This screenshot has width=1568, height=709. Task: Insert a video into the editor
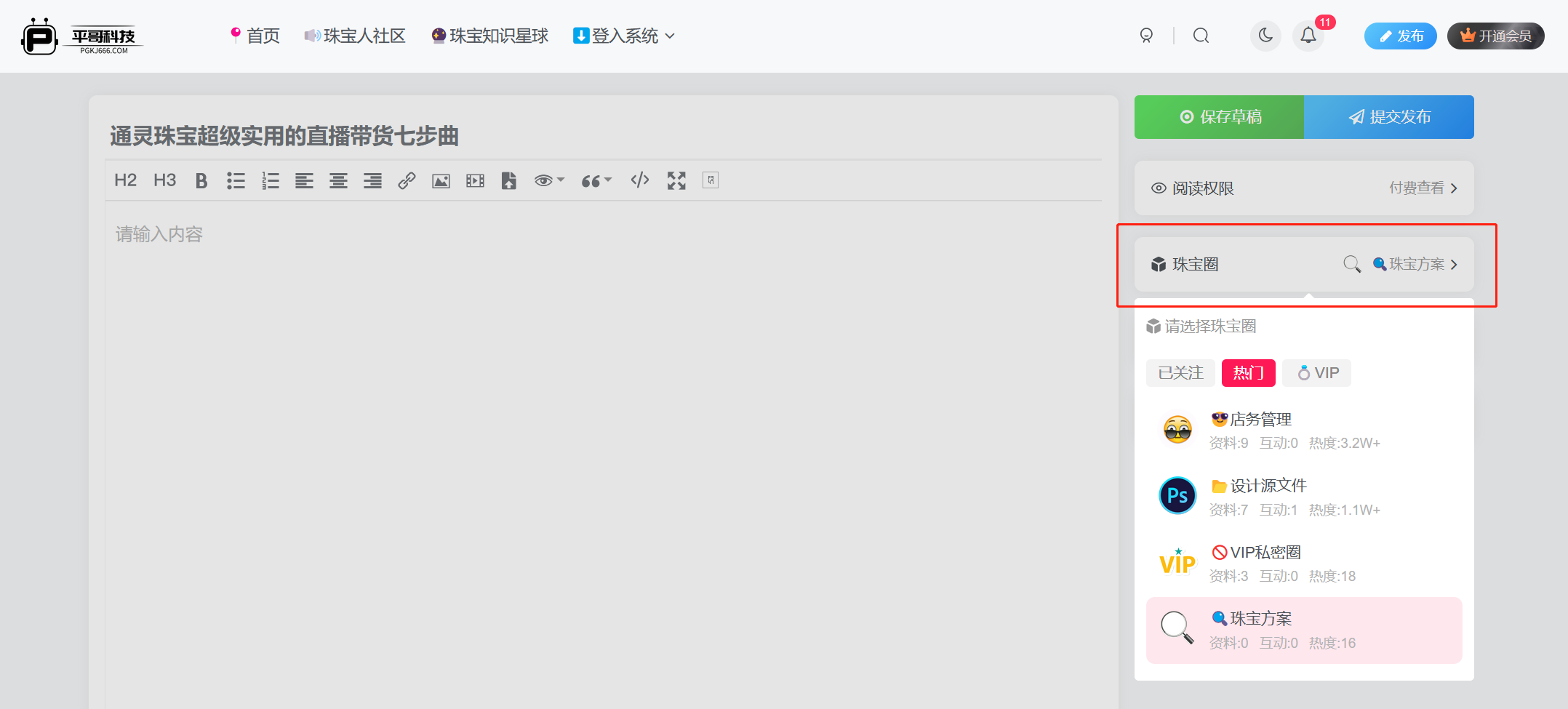click(x=475, y=180)
